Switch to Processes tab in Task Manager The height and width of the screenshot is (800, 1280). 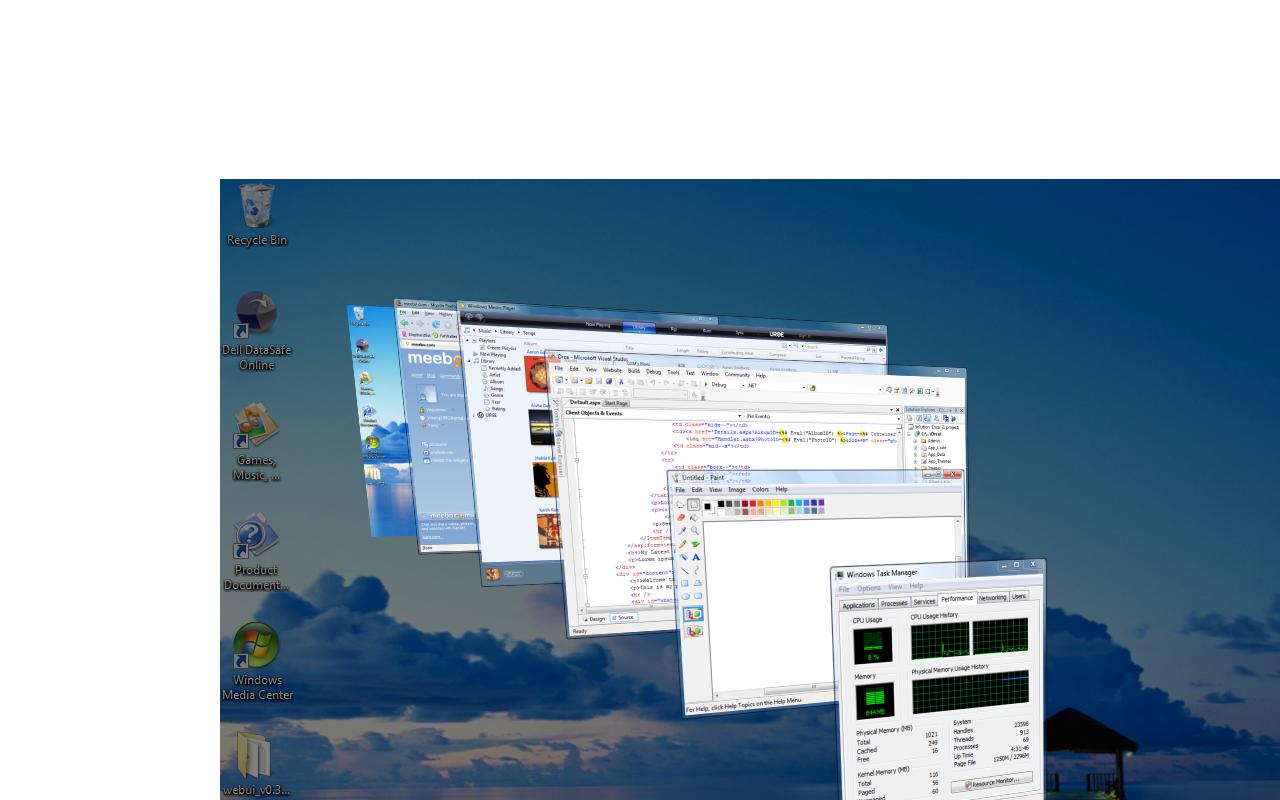point(894,603)
